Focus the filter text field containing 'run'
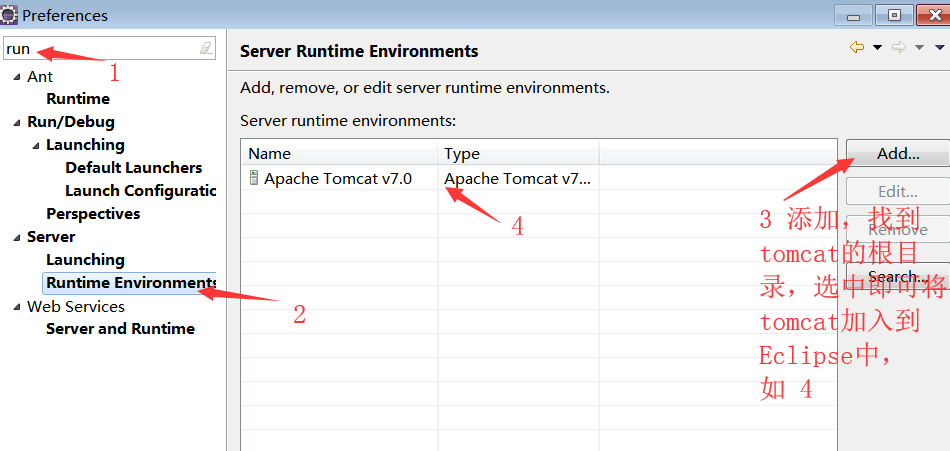950x451 pixels. [100, 48]
